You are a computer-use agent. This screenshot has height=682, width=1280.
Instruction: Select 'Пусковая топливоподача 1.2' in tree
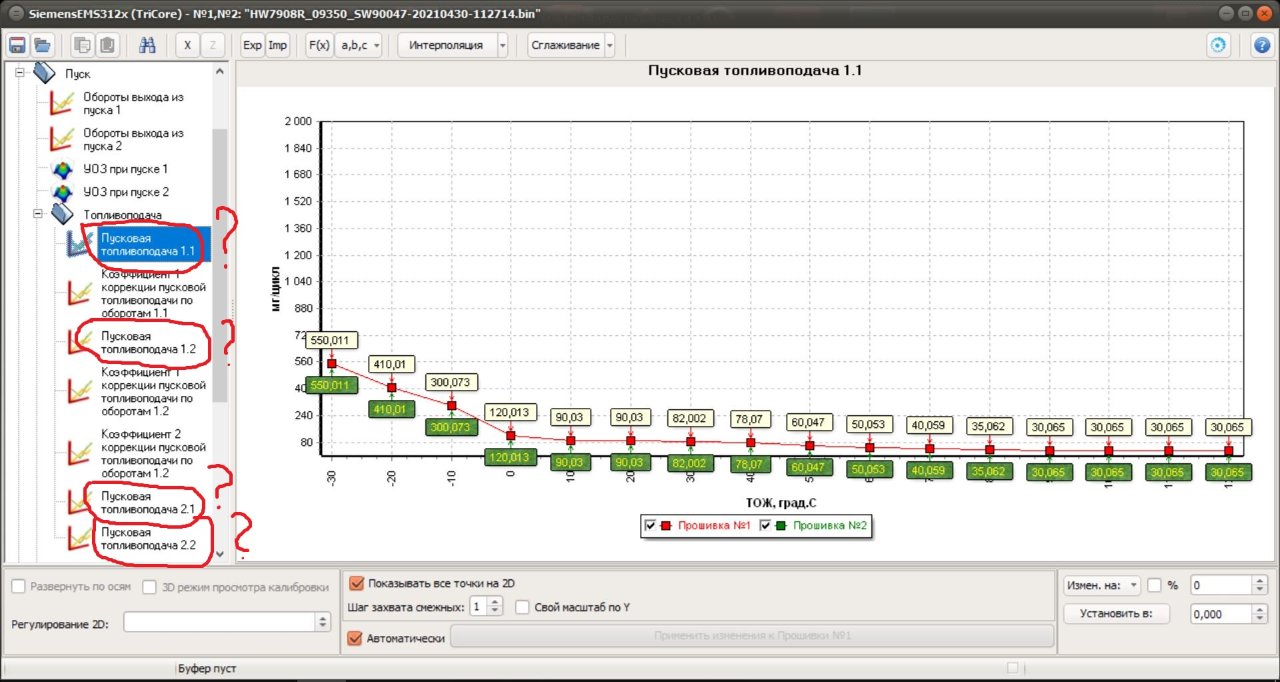[x=140, y=342]
